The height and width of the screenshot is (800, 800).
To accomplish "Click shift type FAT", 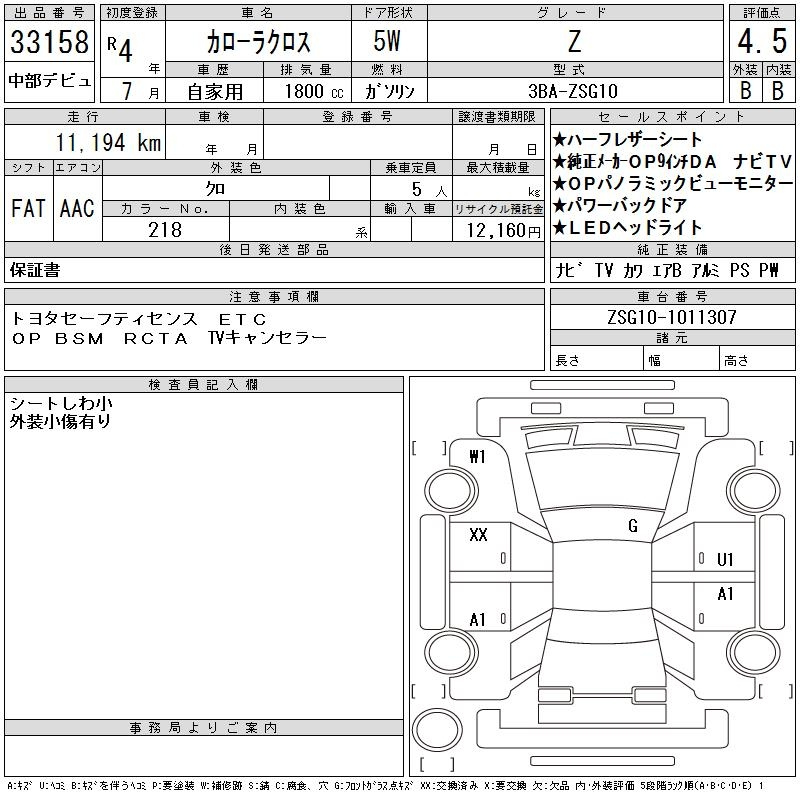I will 28,208.
